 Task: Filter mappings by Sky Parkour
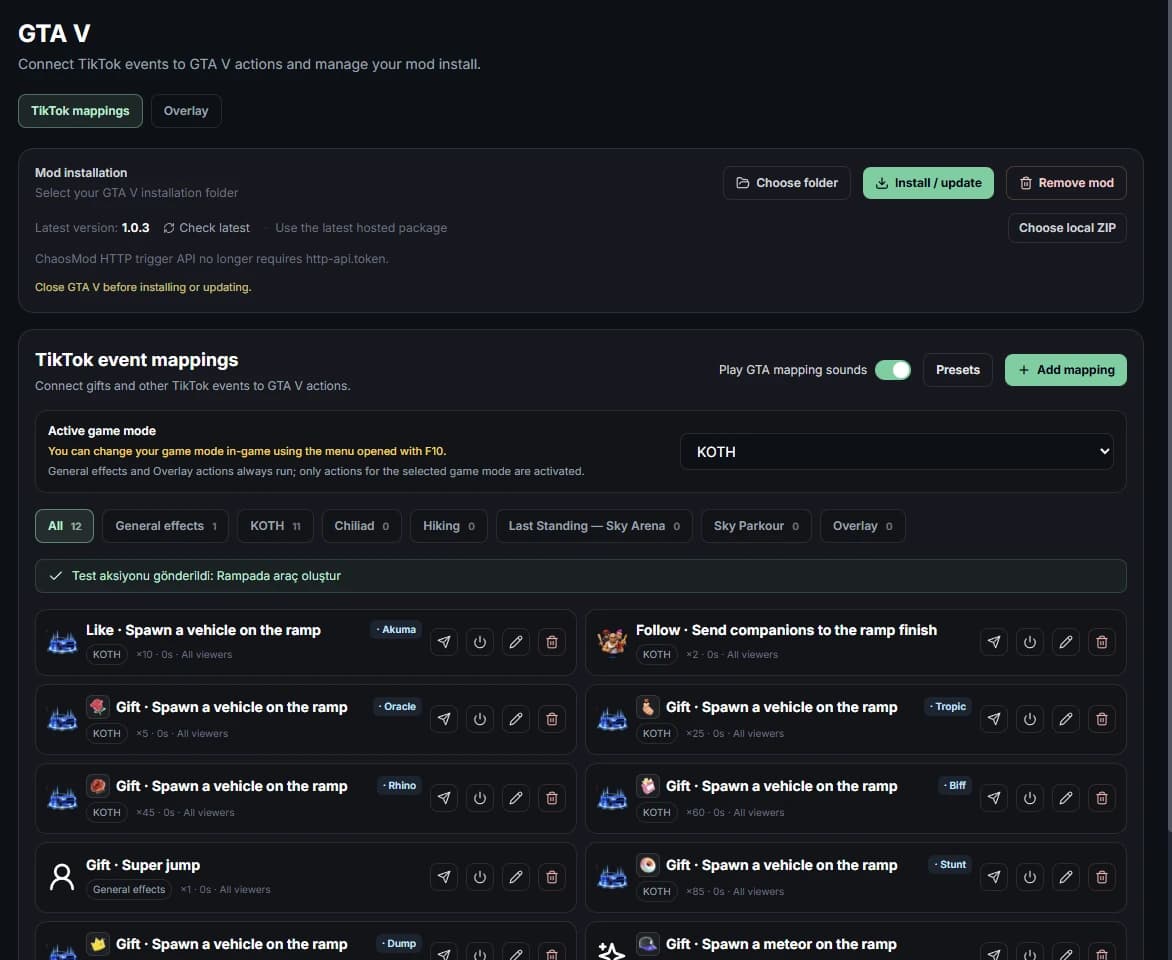(x=756, y=526)
